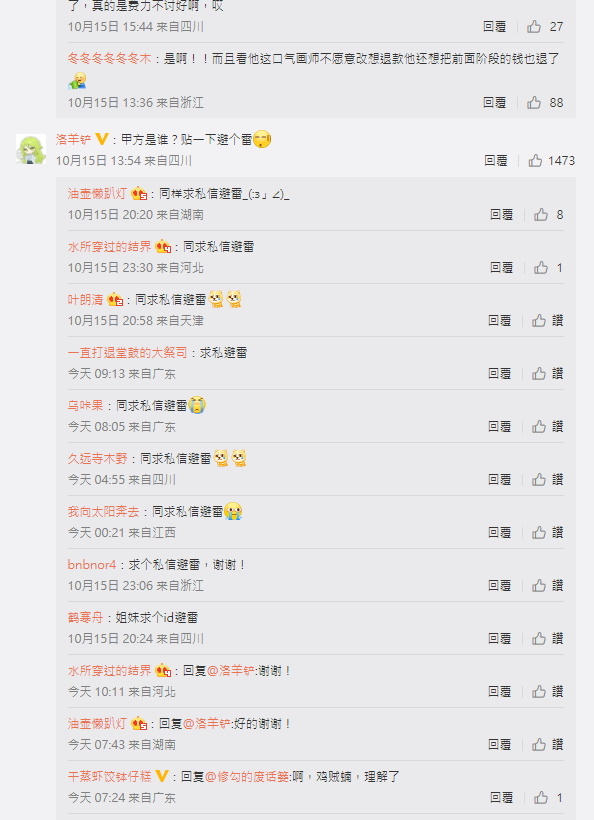Click thumbs-up on 鹤骞舟's comment
This screenshot has height=820, width=594.
539,639
